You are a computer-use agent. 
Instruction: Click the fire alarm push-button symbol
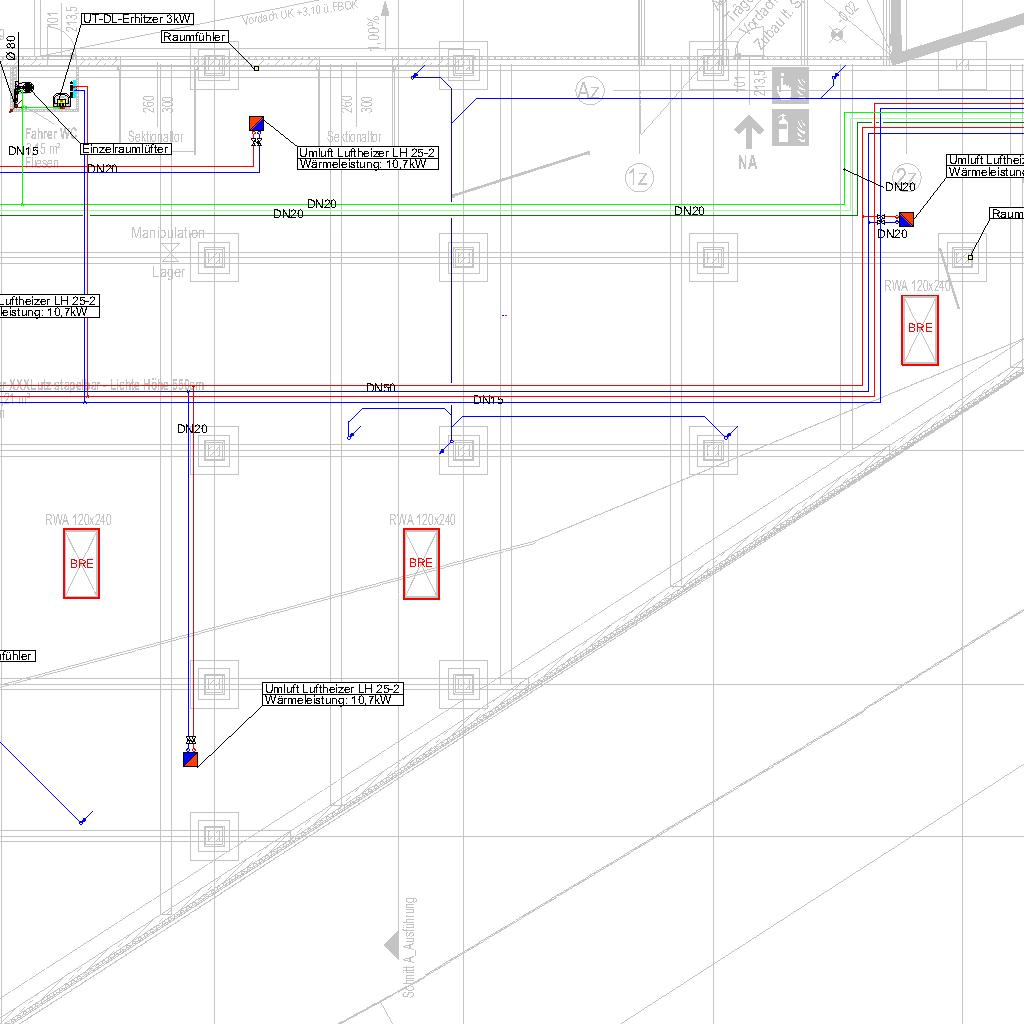tap(790, 85)
